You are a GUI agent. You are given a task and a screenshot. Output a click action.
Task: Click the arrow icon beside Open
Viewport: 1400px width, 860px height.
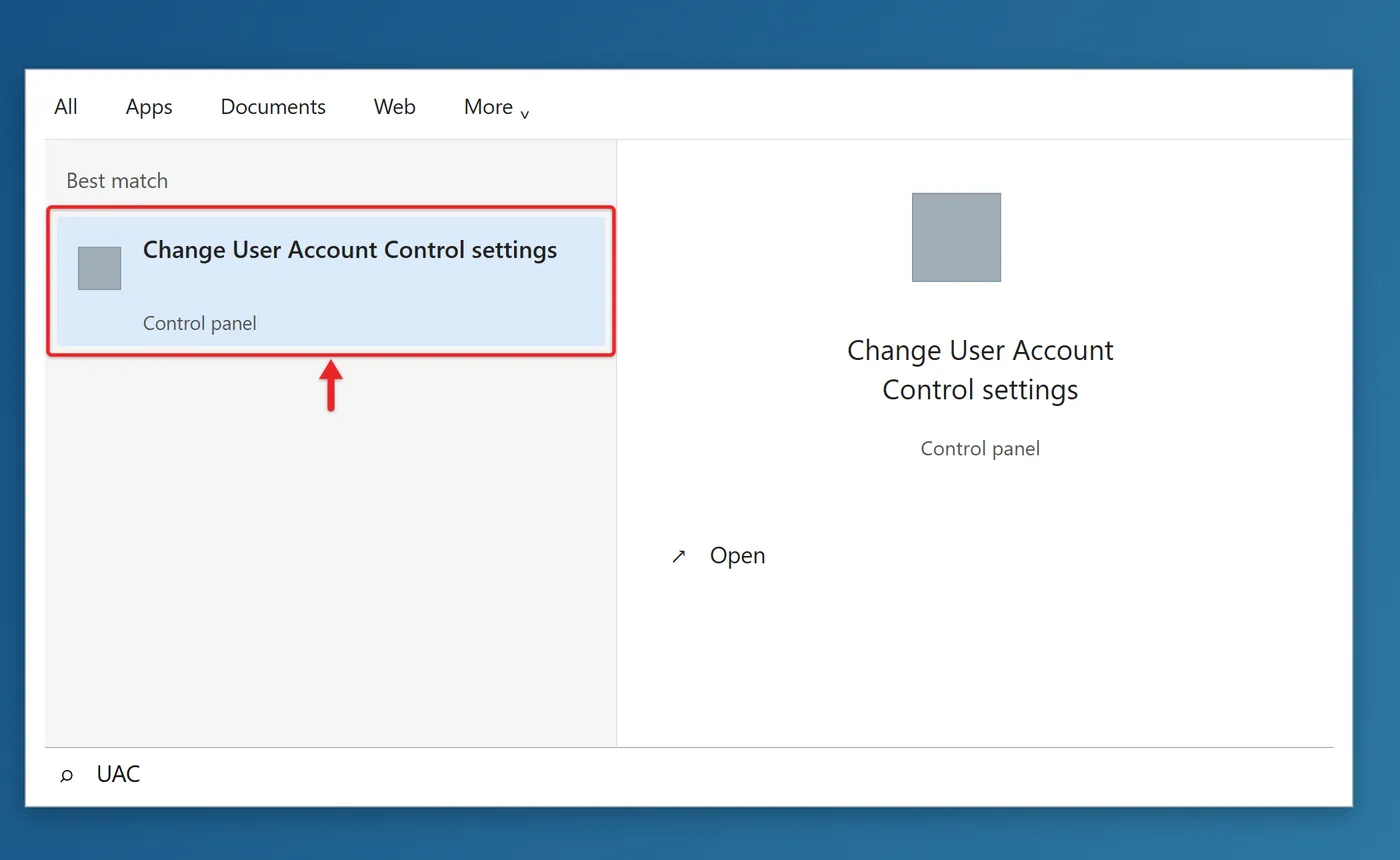point(679,556)
